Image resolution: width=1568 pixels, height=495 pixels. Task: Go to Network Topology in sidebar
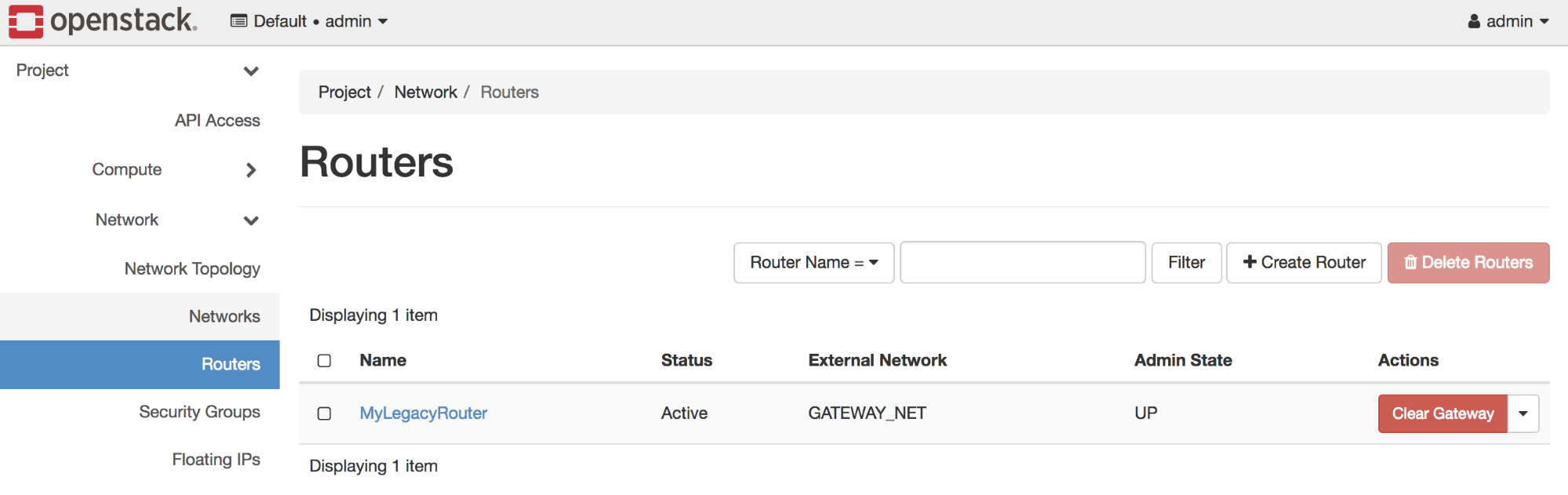(192, 268)
